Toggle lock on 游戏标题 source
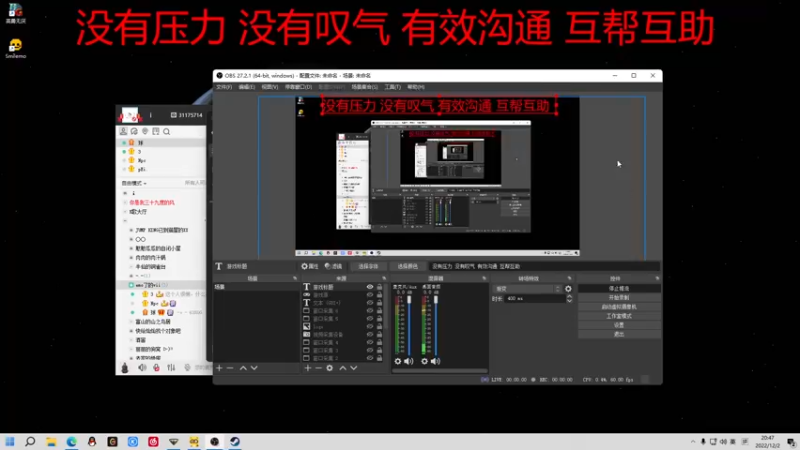The height and width of the screenshot is (450, 800). click(x=379, y=287)
